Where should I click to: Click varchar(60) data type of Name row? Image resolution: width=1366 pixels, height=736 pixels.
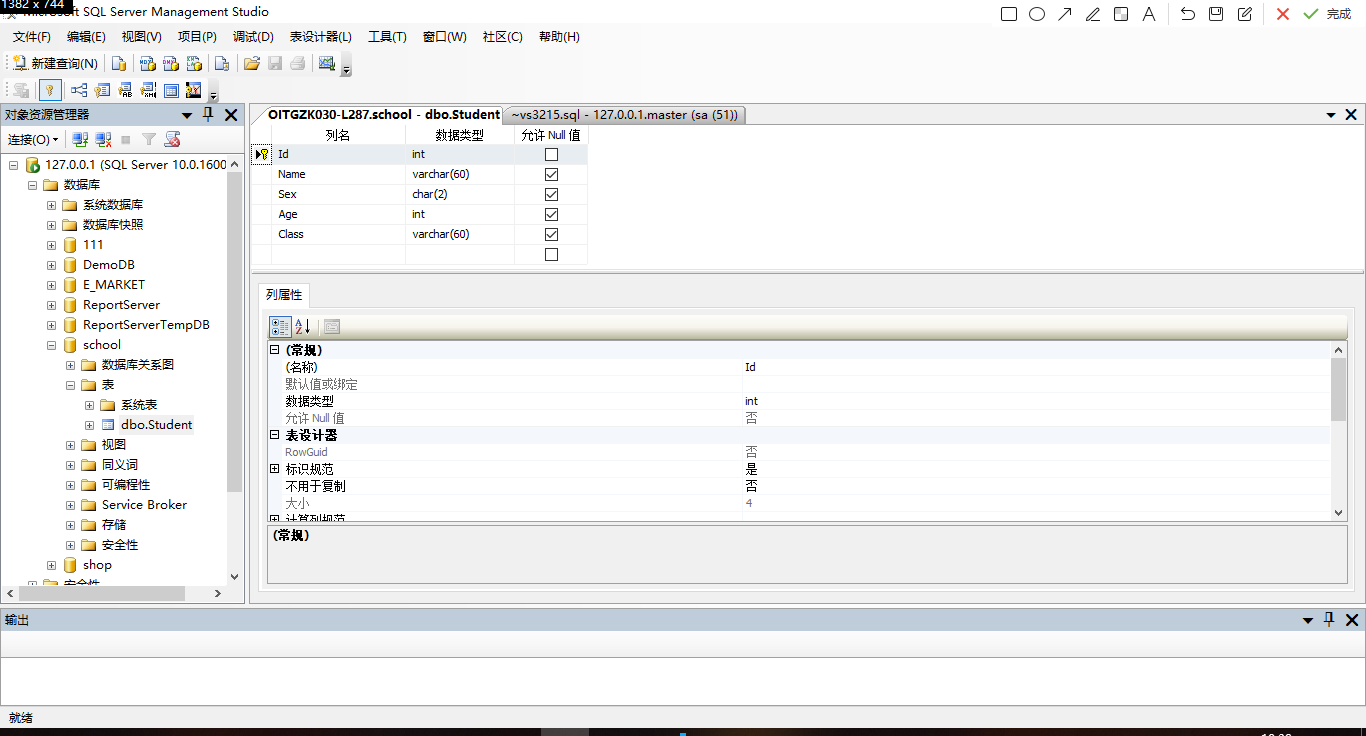pyautogui.click(x=460, y=174)
